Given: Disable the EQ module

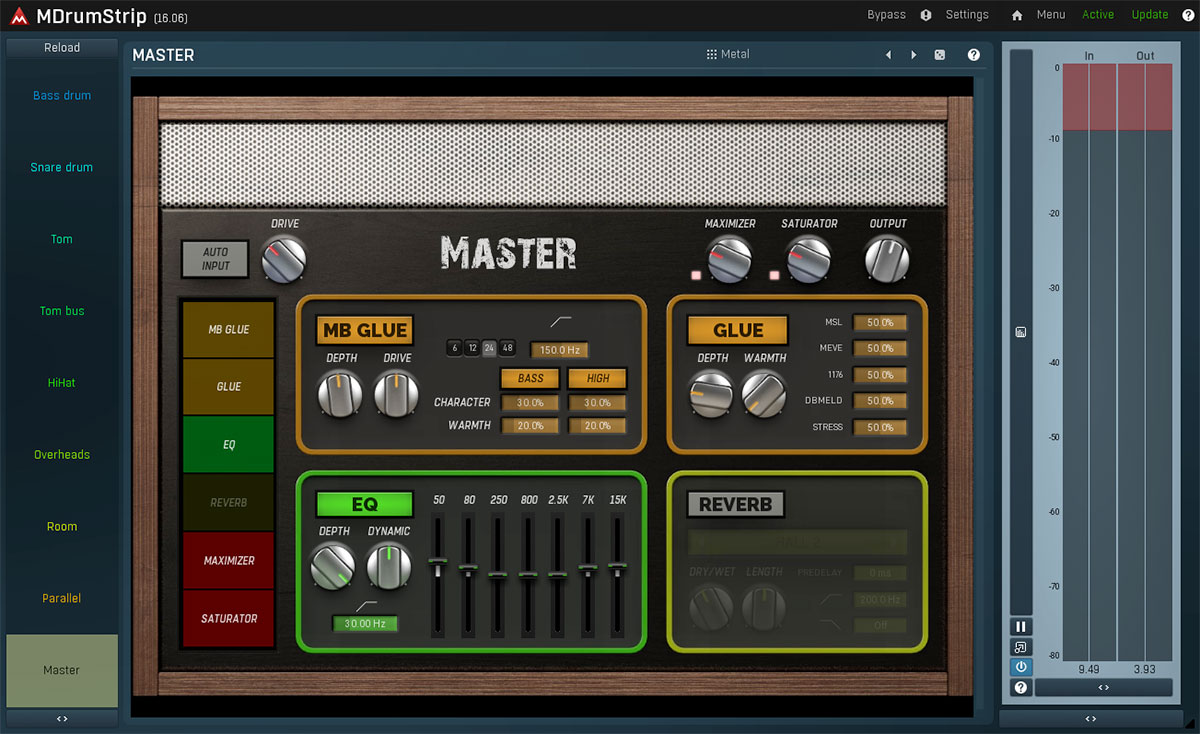Looking at the screenshot, I should coord(365,504).
